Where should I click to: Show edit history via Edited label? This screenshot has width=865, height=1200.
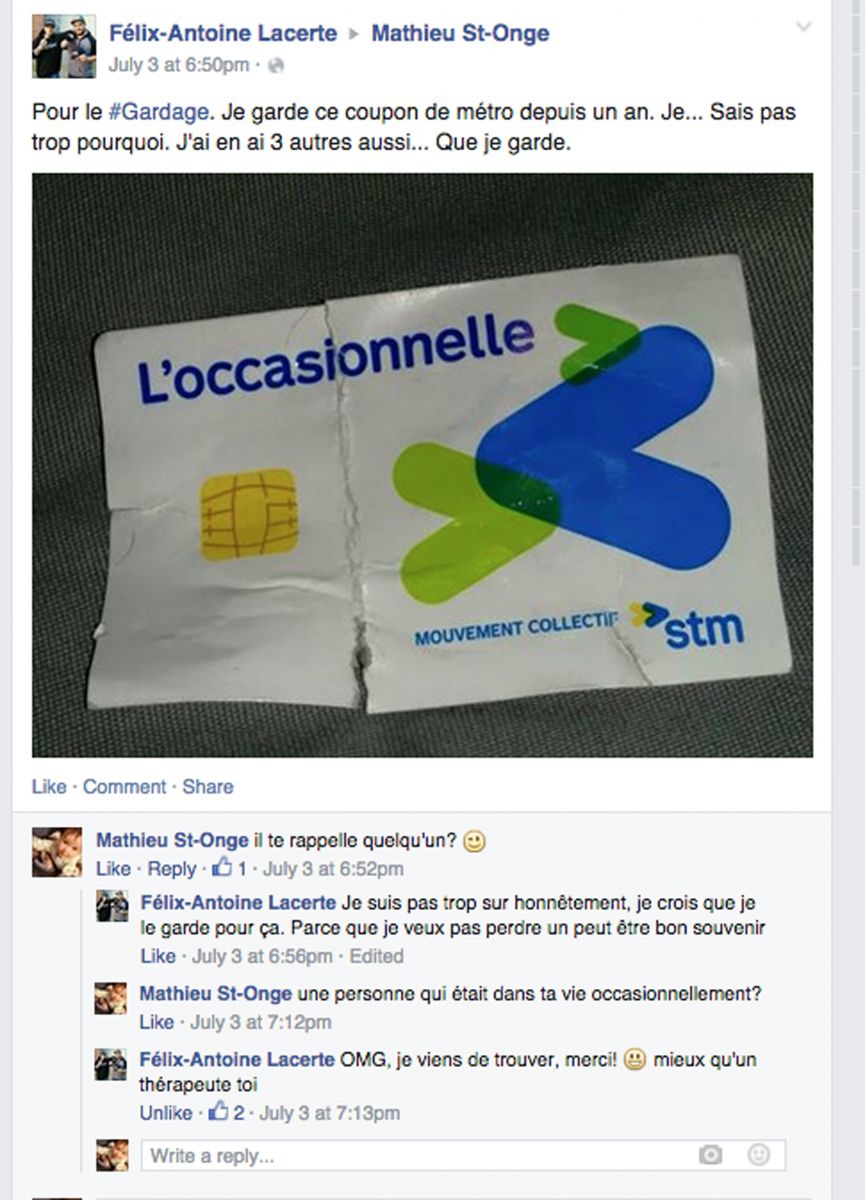coord(377,957)
